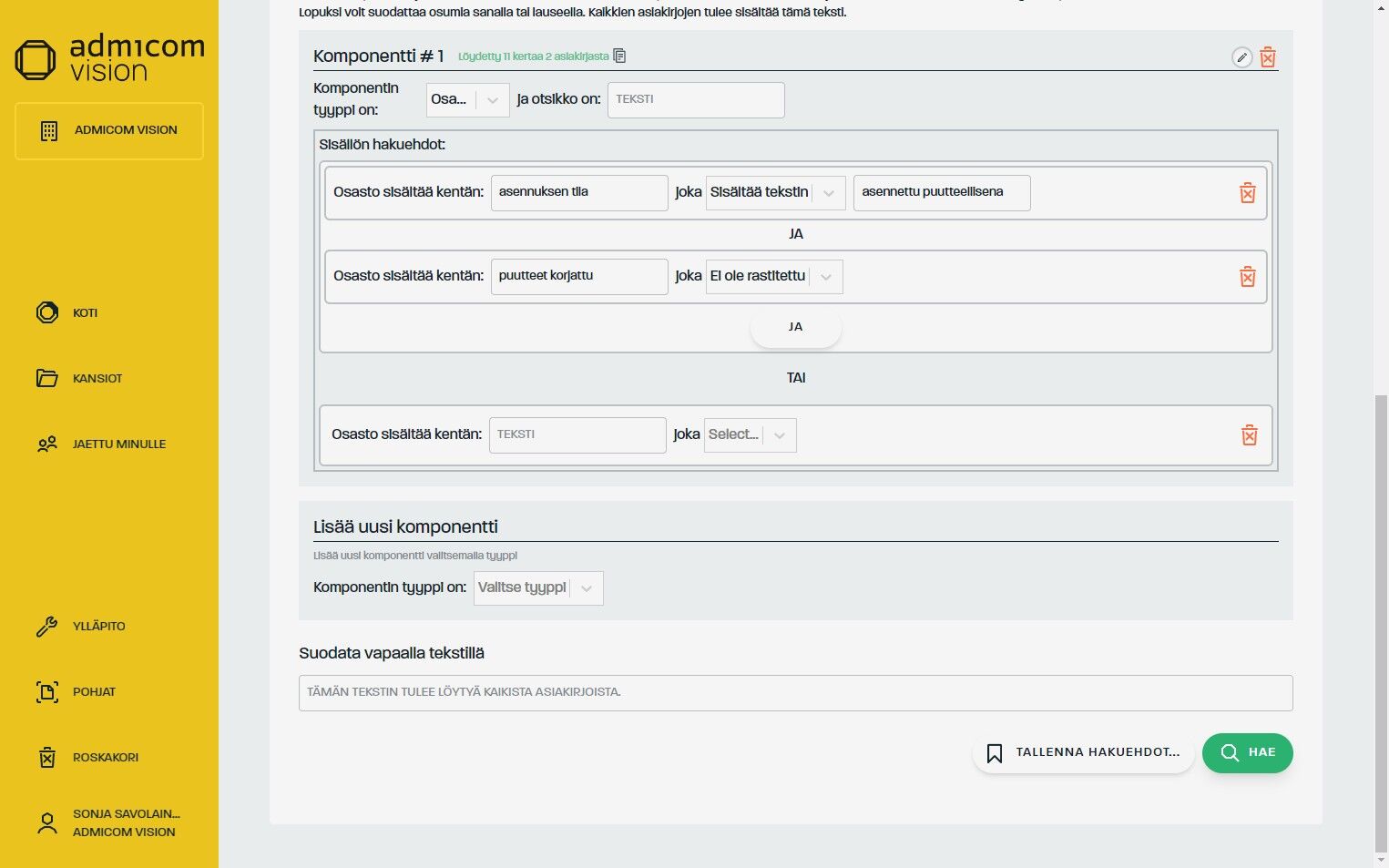The image size is (1389, 868).
Task: Select KOTI in the sidebar menu
Action: 85,313
